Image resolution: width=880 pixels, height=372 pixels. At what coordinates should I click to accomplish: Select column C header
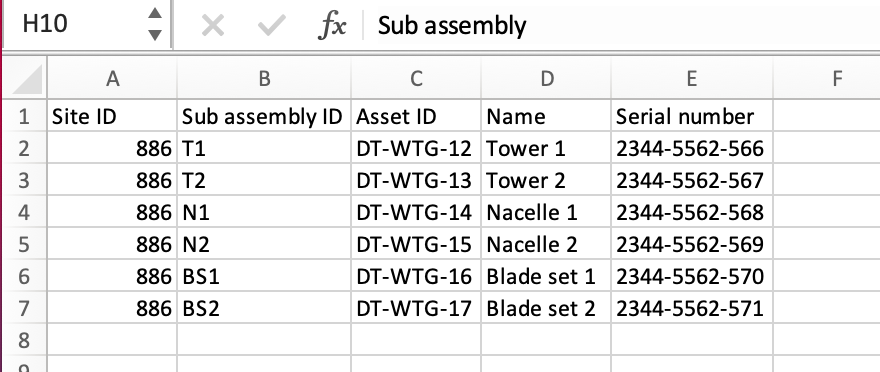(416, 79)
